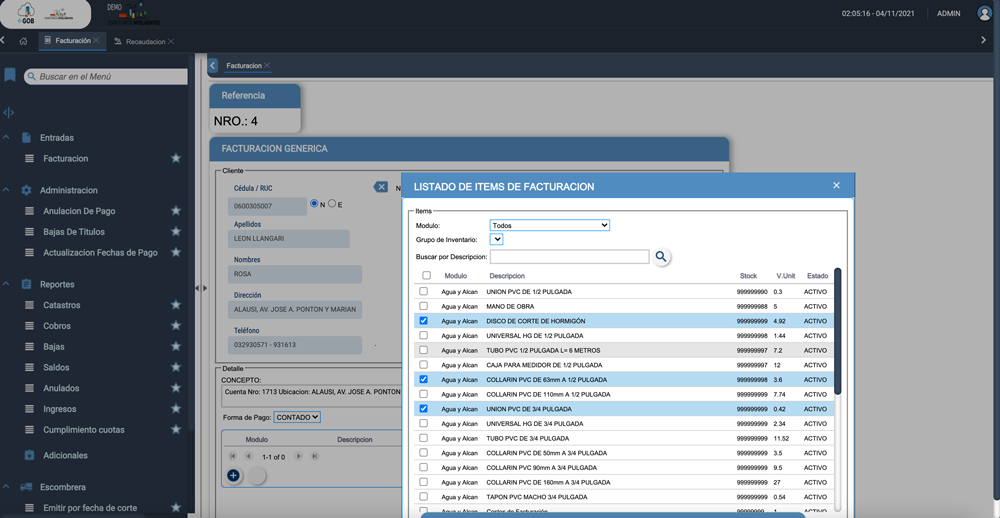Image resolution: width=1000 pixels, height=518 pixels.
Task: Open Cobros under Reportes
Action: coord(57,326)
